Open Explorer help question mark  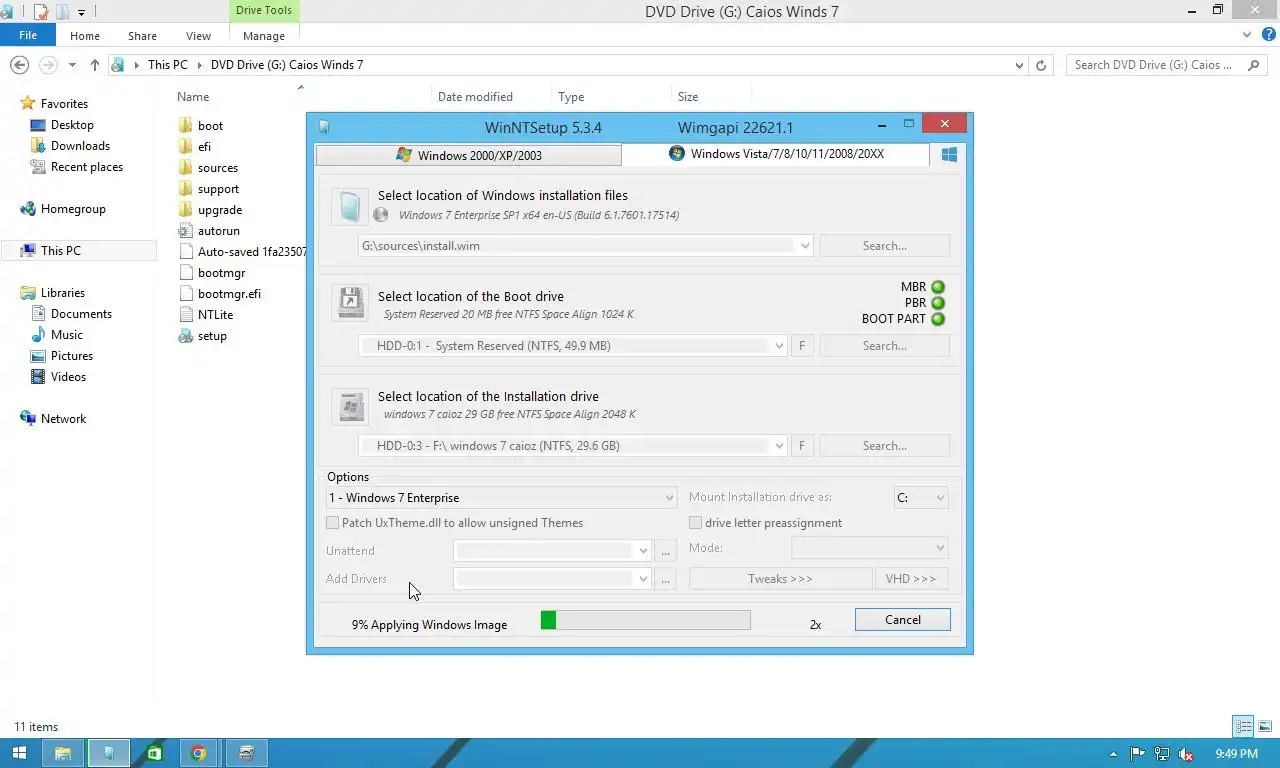coord(1267,35)
